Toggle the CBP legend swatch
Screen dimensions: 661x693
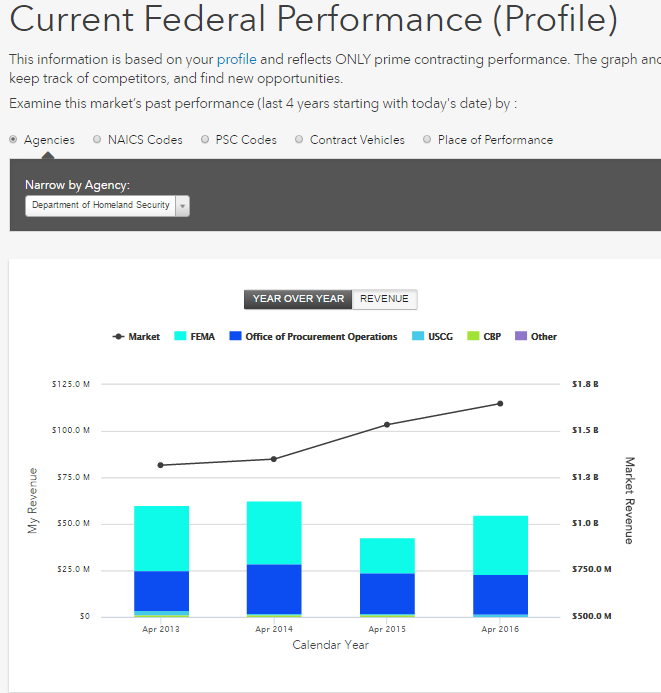473,336
